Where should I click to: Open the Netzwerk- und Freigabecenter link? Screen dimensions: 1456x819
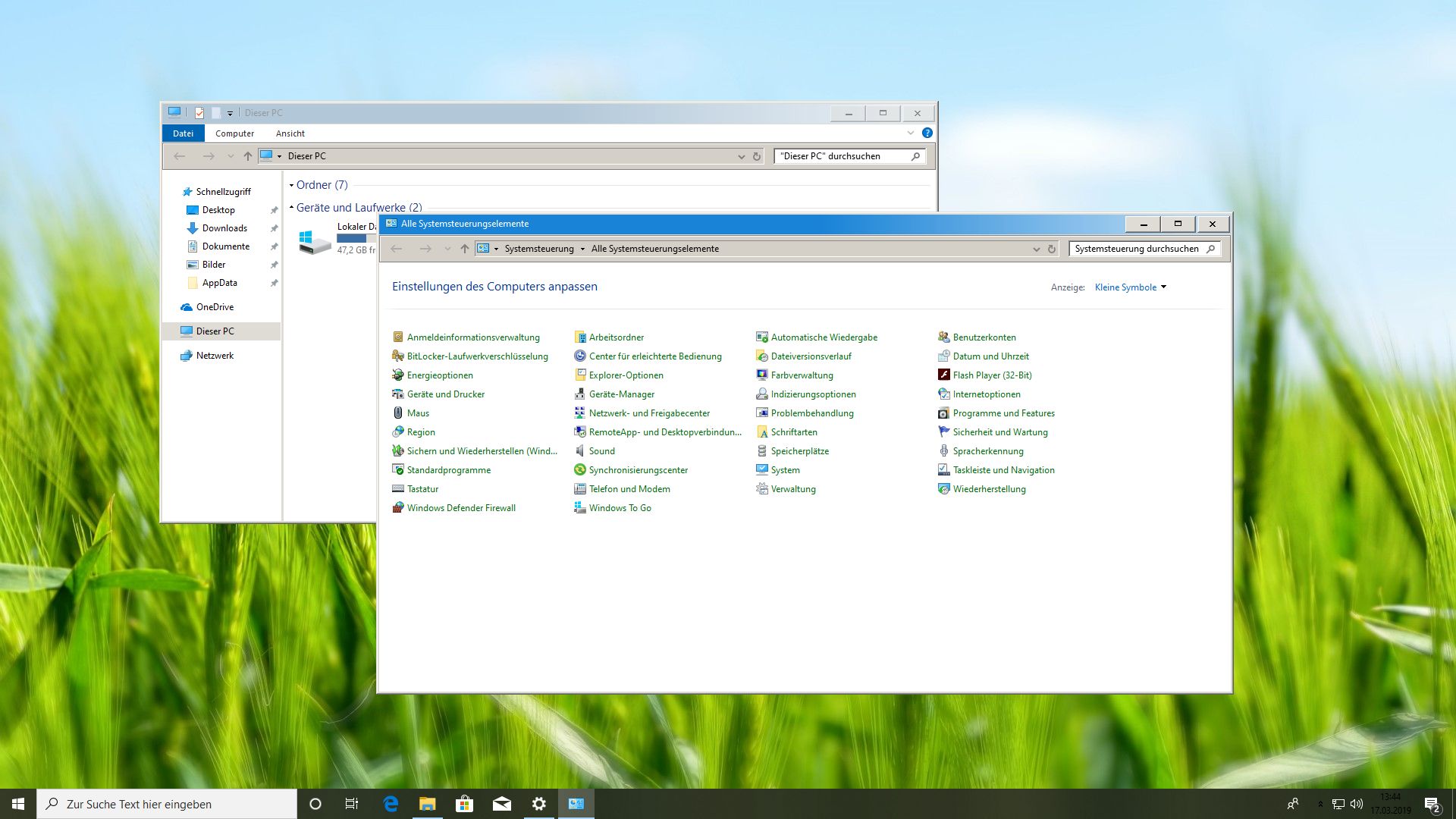[x=649, y=413]
